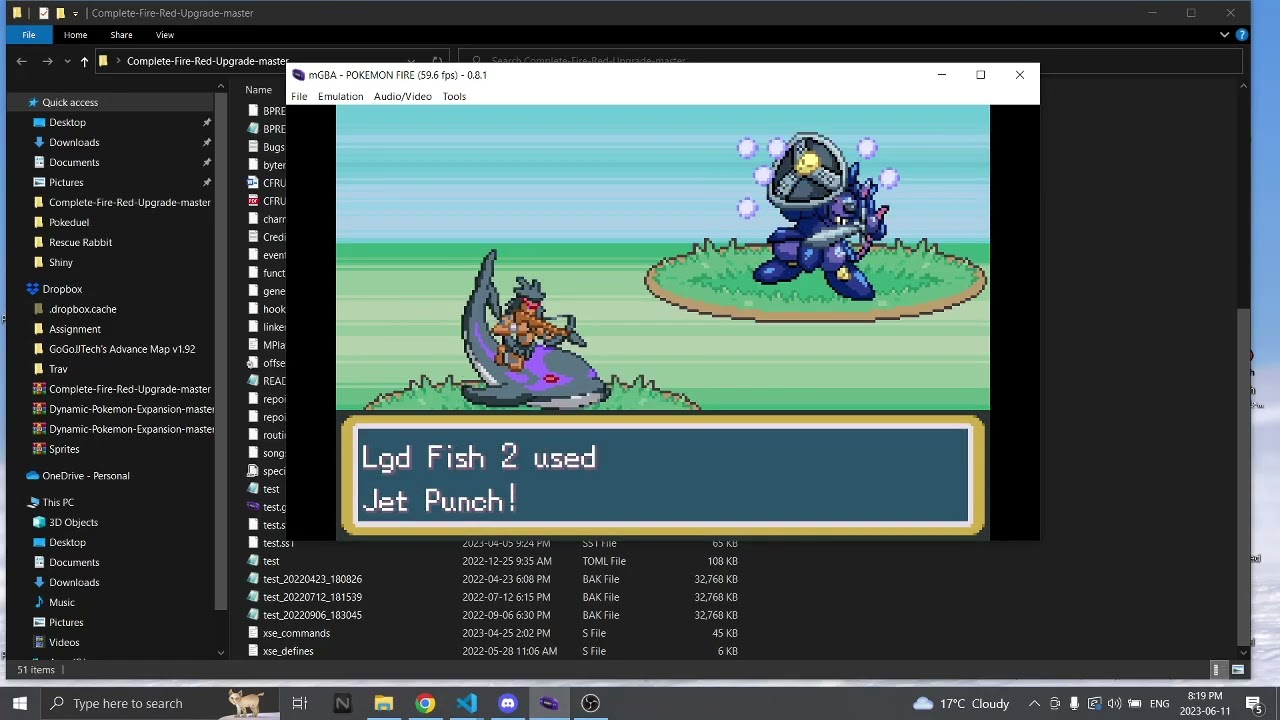
Task: Open the mGBA icon on the taskbar
Action: point(549,703)
